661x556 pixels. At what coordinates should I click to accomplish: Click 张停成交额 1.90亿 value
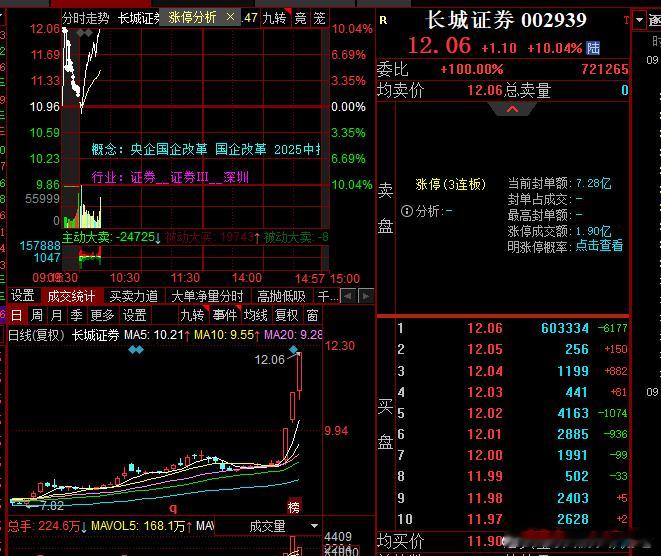click(x=594, y=231)
